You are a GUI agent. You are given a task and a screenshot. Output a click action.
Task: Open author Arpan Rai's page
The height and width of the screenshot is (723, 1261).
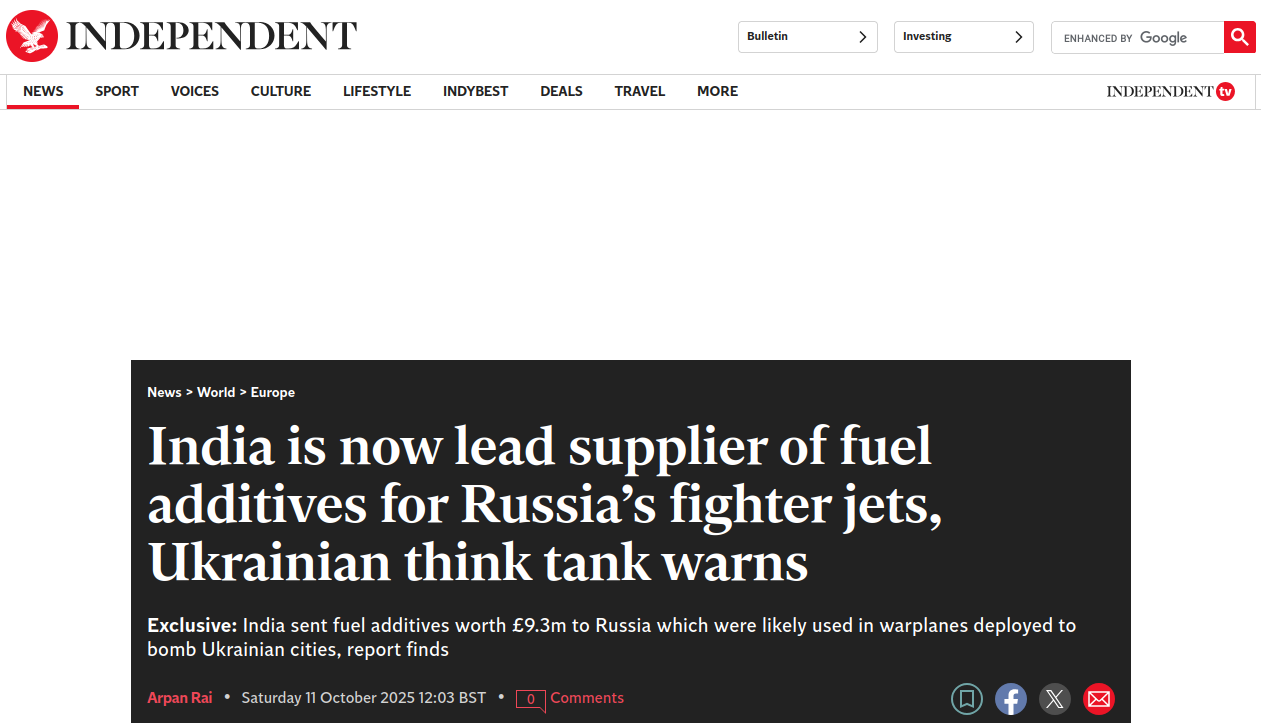coord(180,698)
